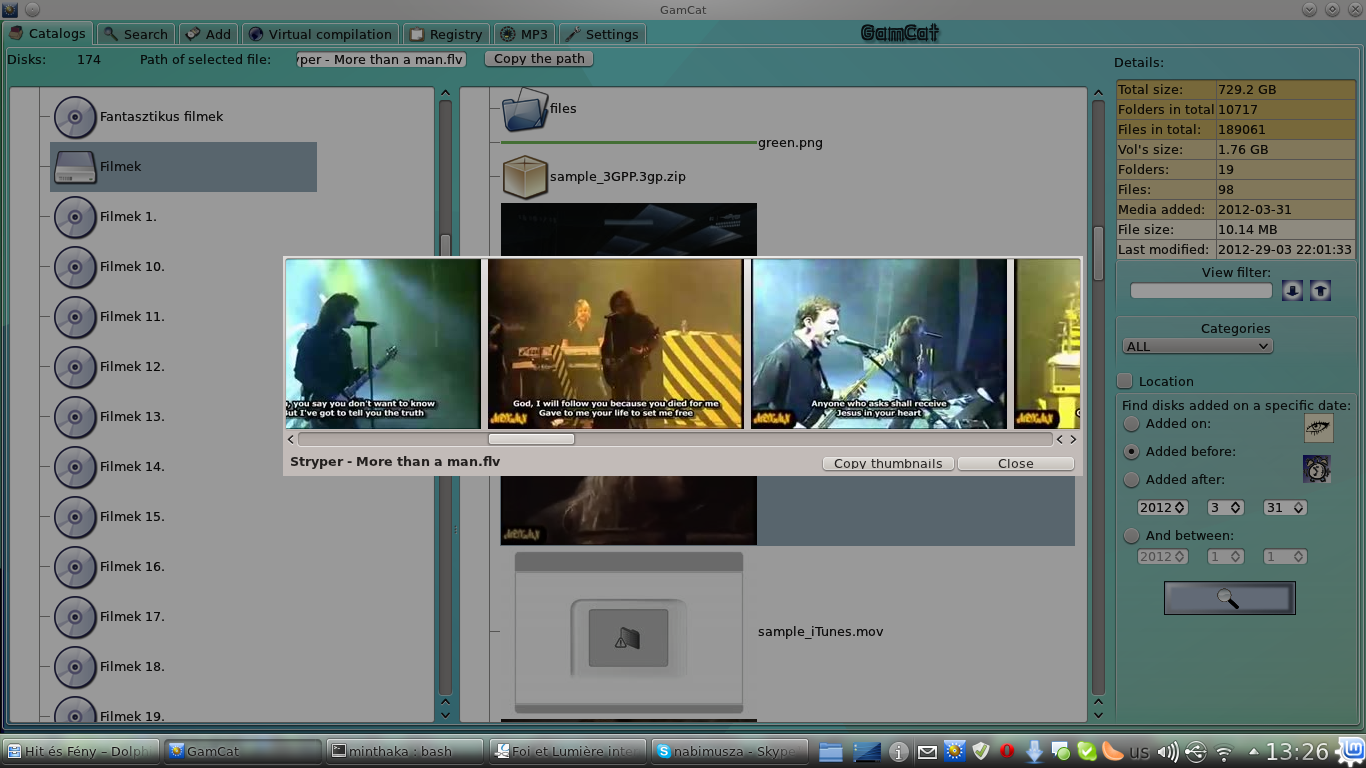Switch to the Search tab

point(136,34)
